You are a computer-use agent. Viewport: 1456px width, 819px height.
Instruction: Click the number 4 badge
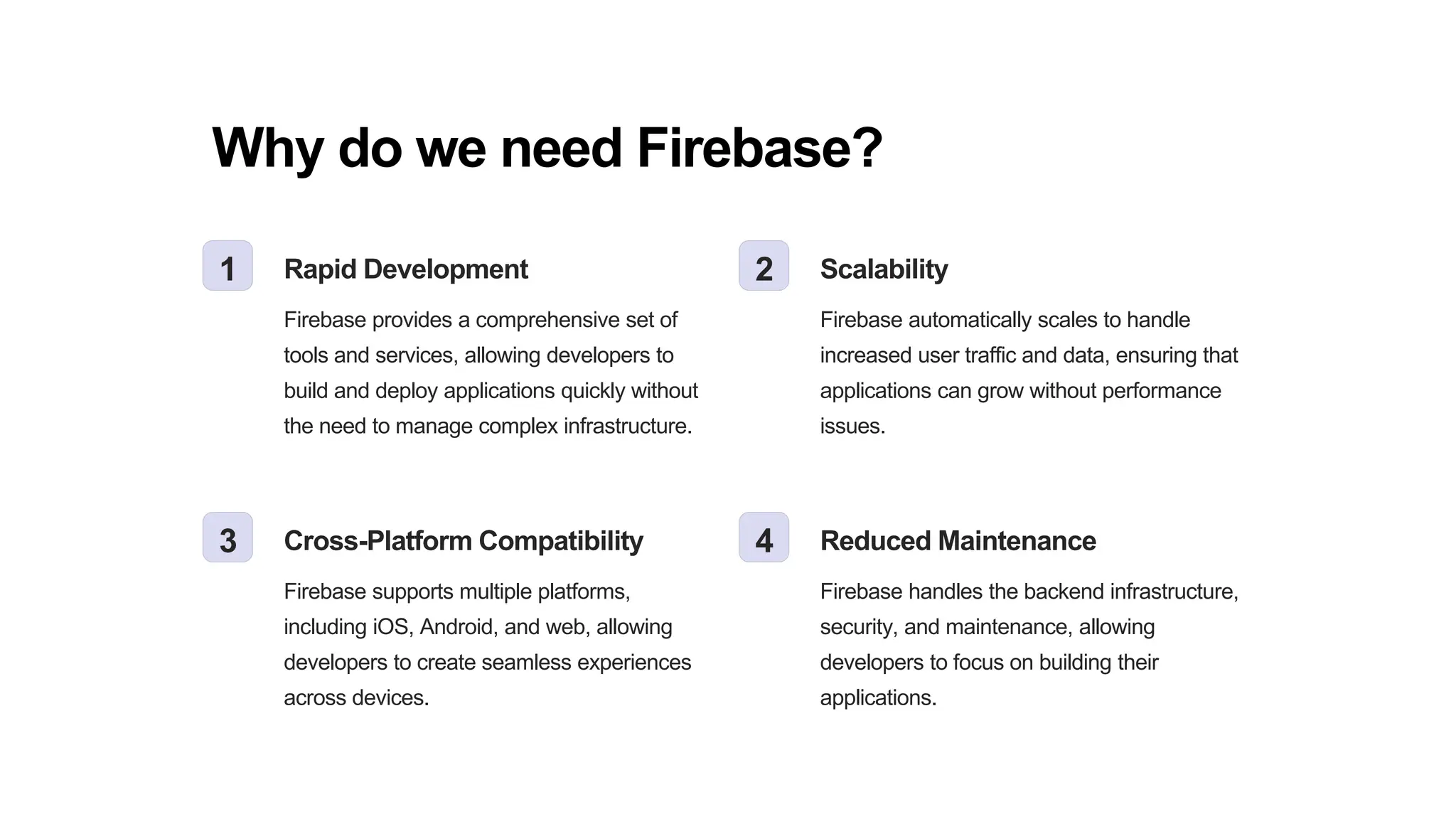(x=764, y=537)
